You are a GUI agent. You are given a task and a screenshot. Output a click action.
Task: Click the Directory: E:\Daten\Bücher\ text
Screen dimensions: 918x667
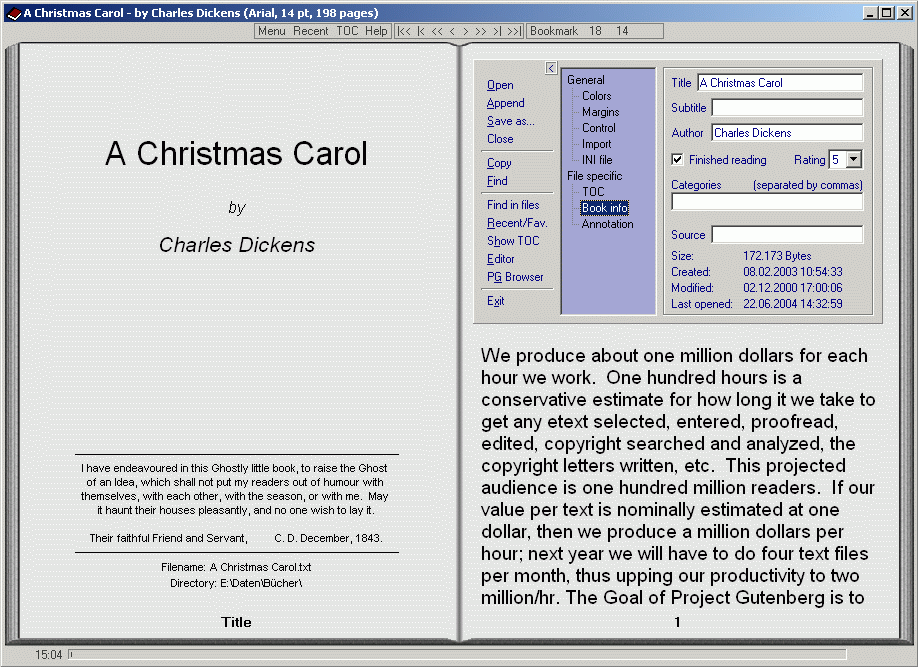(x=236, y=583)
